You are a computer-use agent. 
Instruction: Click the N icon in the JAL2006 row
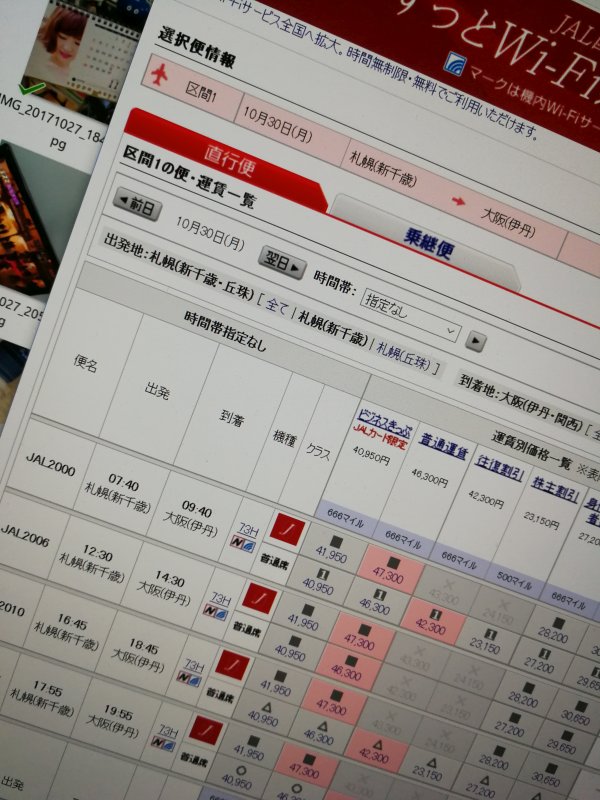[x=211, y=610]
